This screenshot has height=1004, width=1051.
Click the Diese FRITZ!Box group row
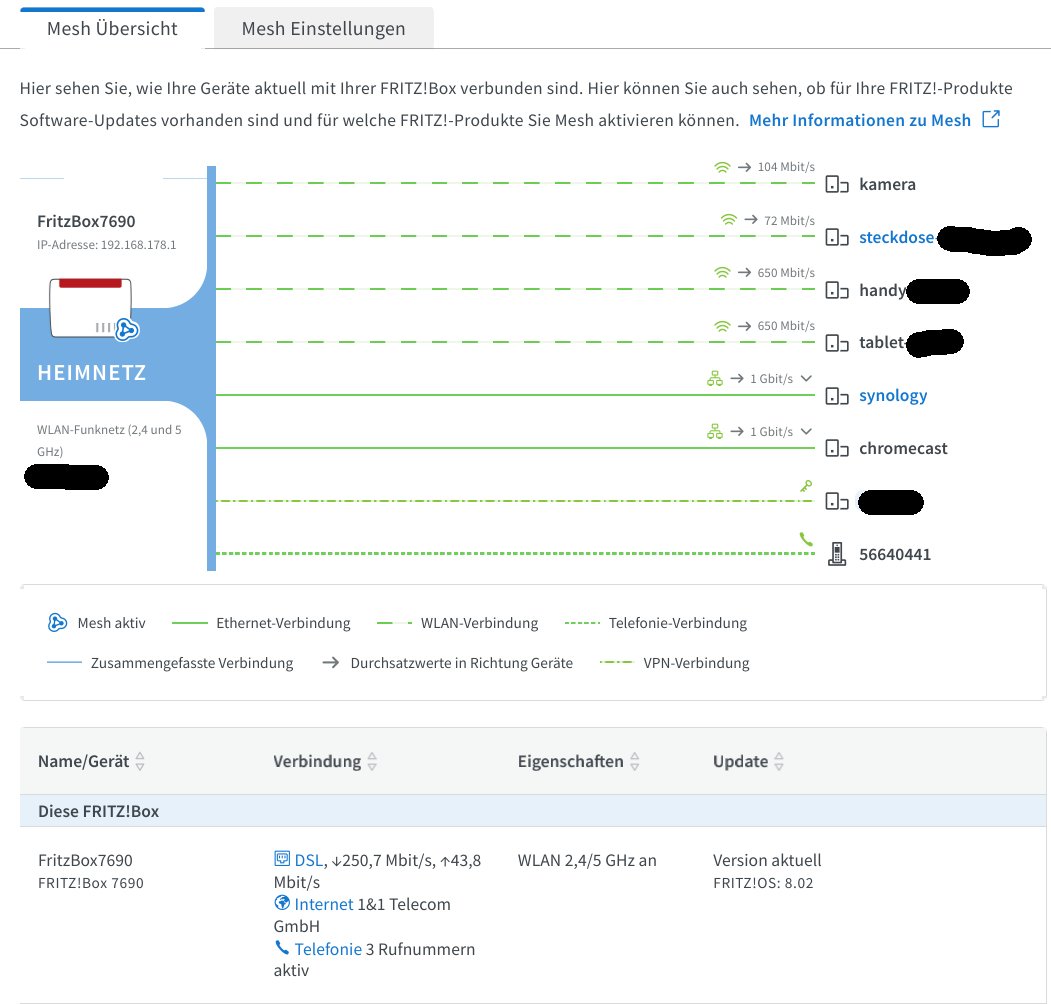click(533, 811)
